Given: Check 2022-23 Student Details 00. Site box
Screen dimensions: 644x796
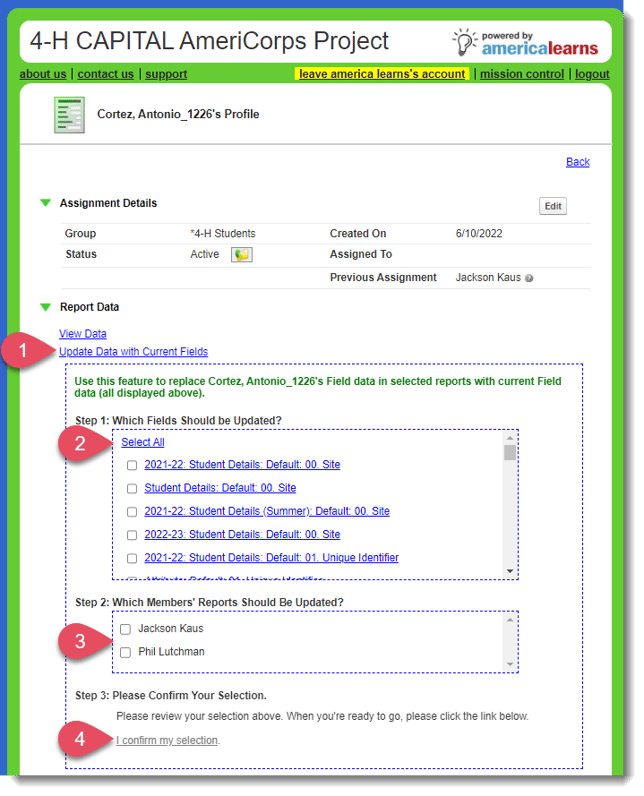Looking at the screenshot, I should point(132,535).
